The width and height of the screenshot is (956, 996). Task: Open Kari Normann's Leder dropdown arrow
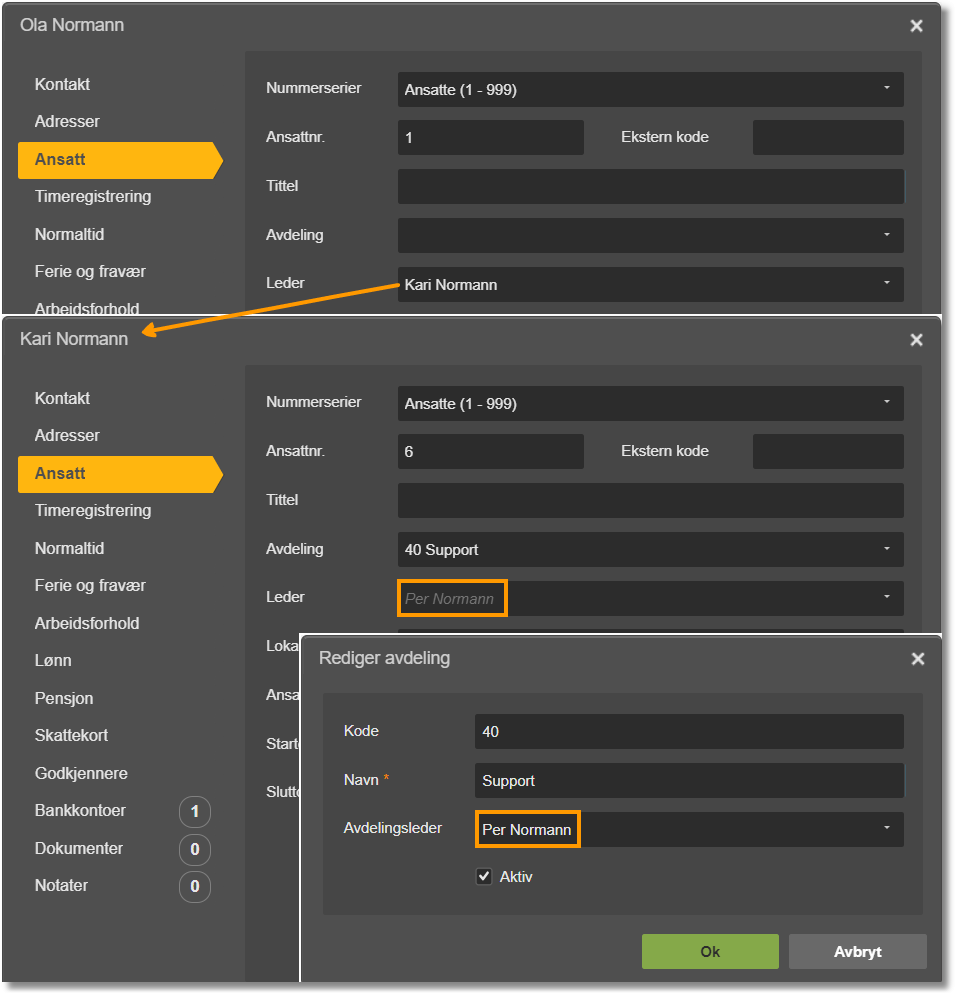coord(886,597)
